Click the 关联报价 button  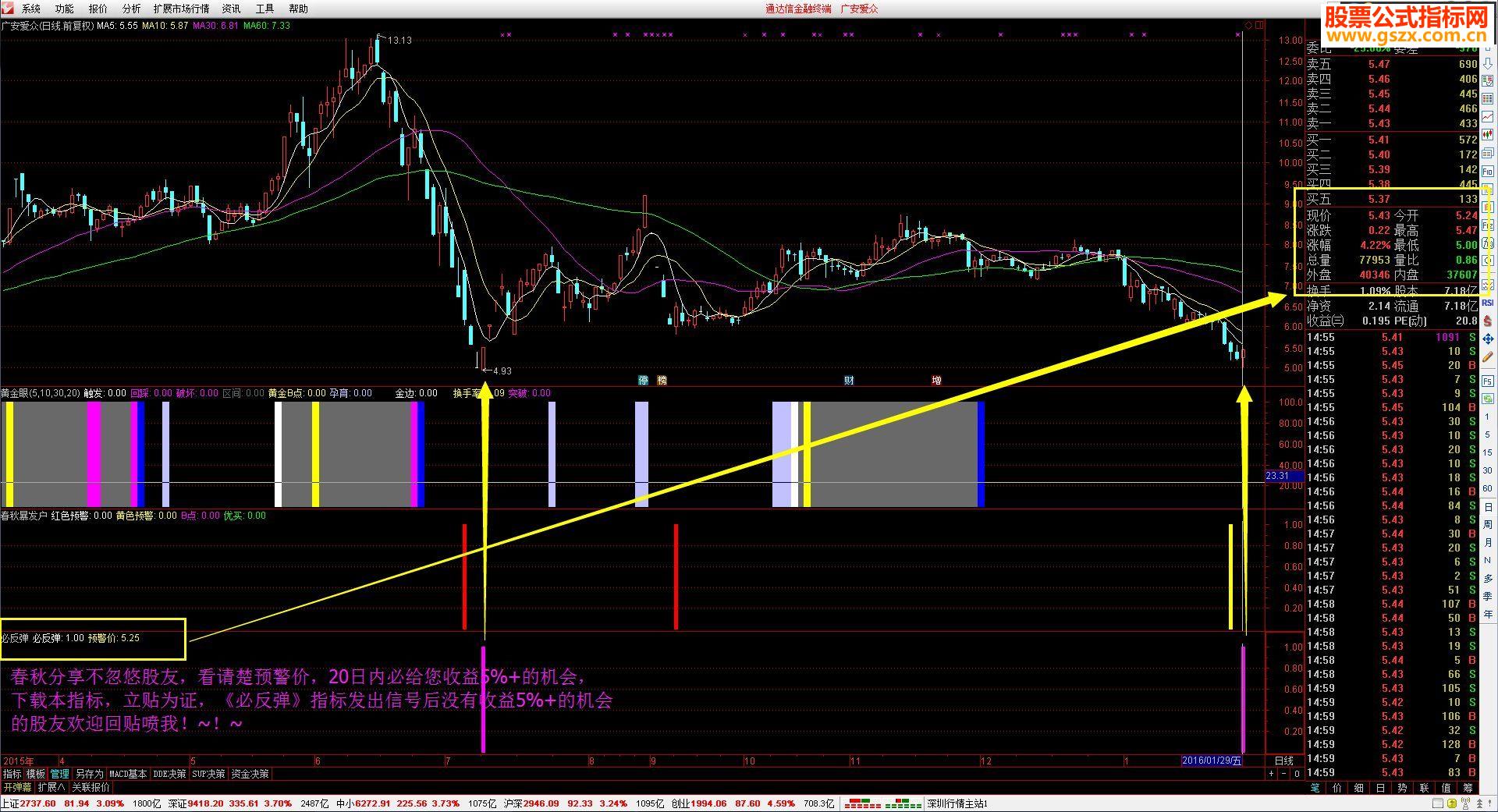click(x=91, y=788)
